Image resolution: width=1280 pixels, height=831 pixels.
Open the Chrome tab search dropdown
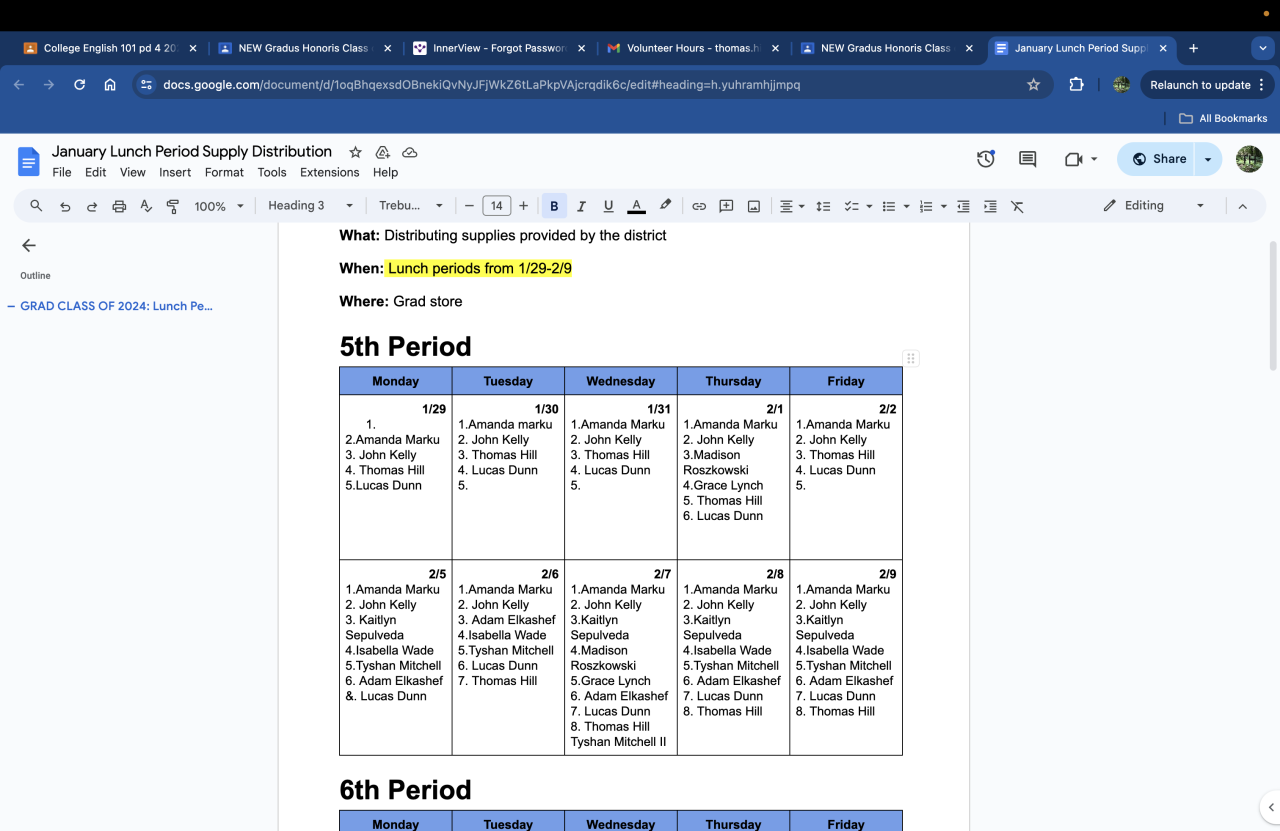(x=1262, y=48)
